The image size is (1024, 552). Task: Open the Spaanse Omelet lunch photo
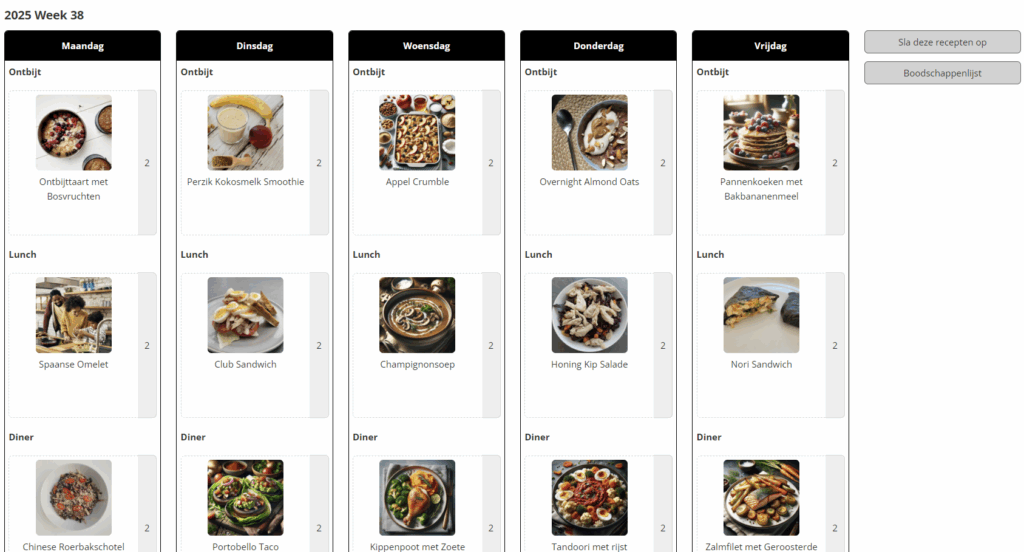(74, 315)
